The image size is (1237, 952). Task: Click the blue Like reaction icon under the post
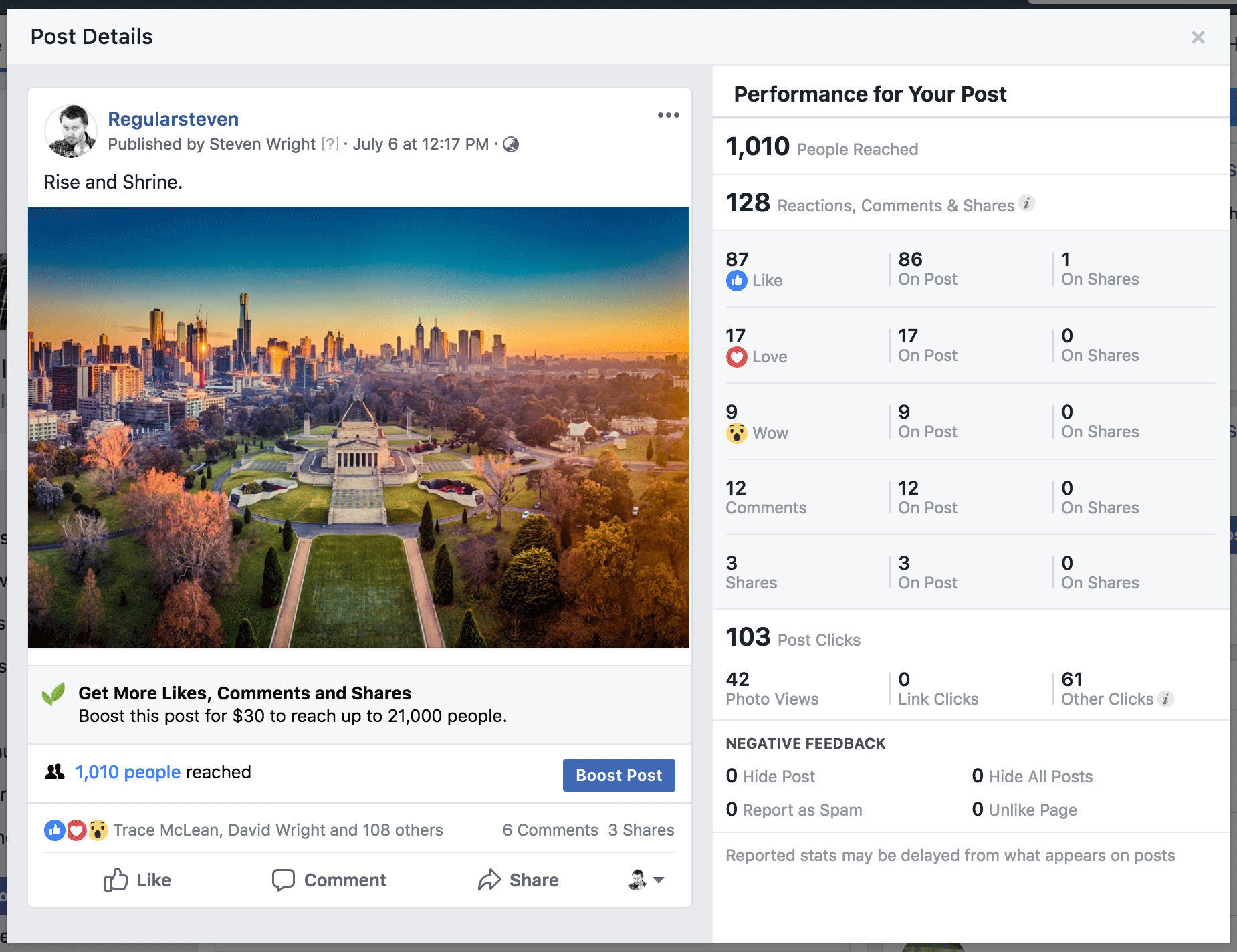[x=55, y=830]
